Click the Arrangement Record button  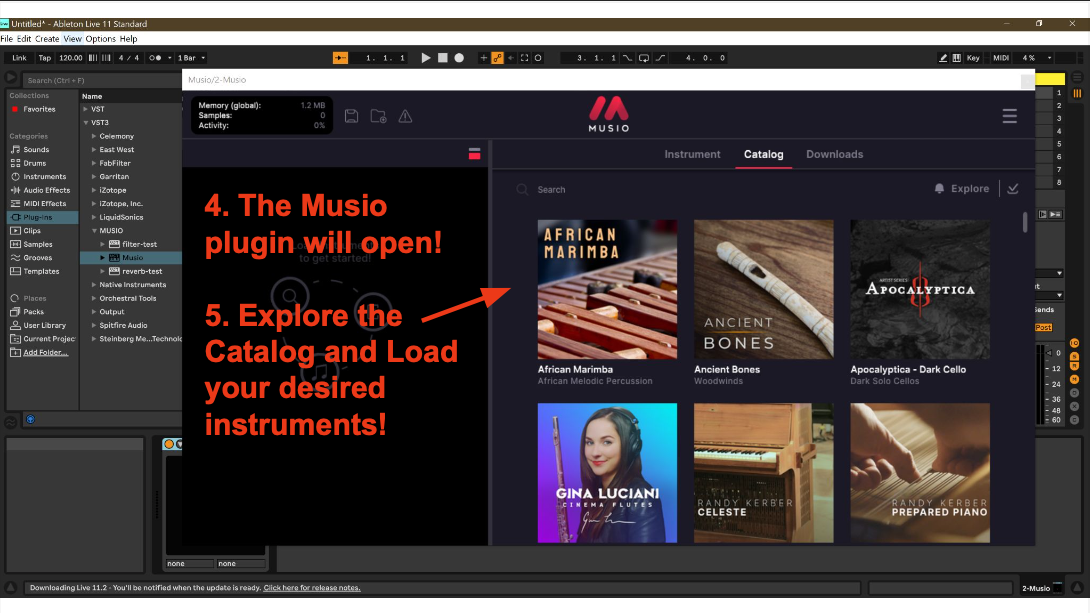459,58
